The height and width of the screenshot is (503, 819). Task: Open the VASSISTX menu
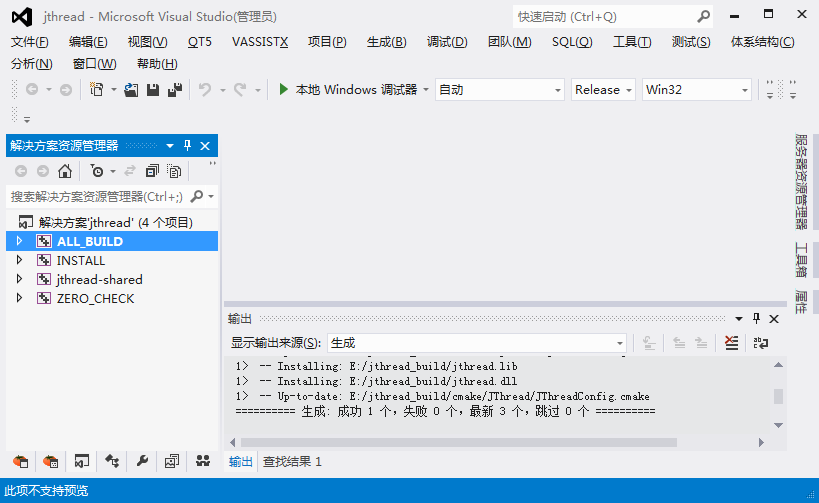(260, 42)
